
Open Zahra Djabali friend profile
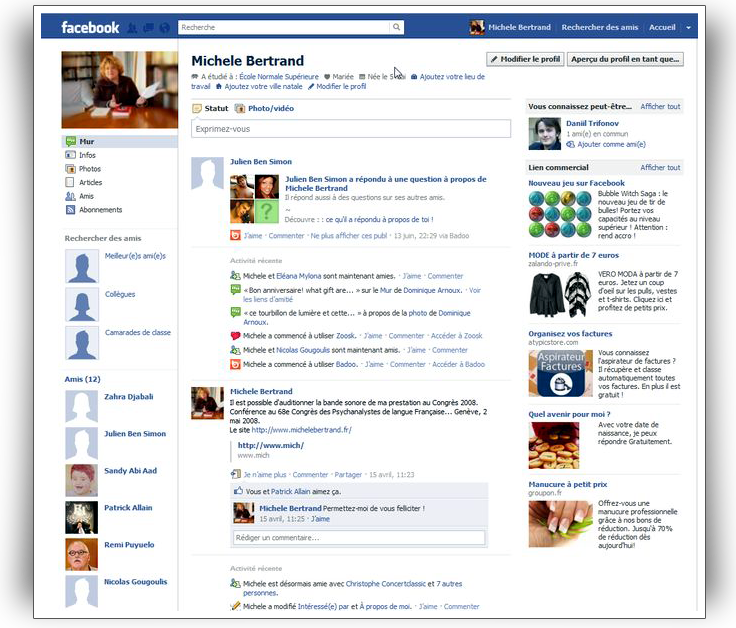(129, 397)
